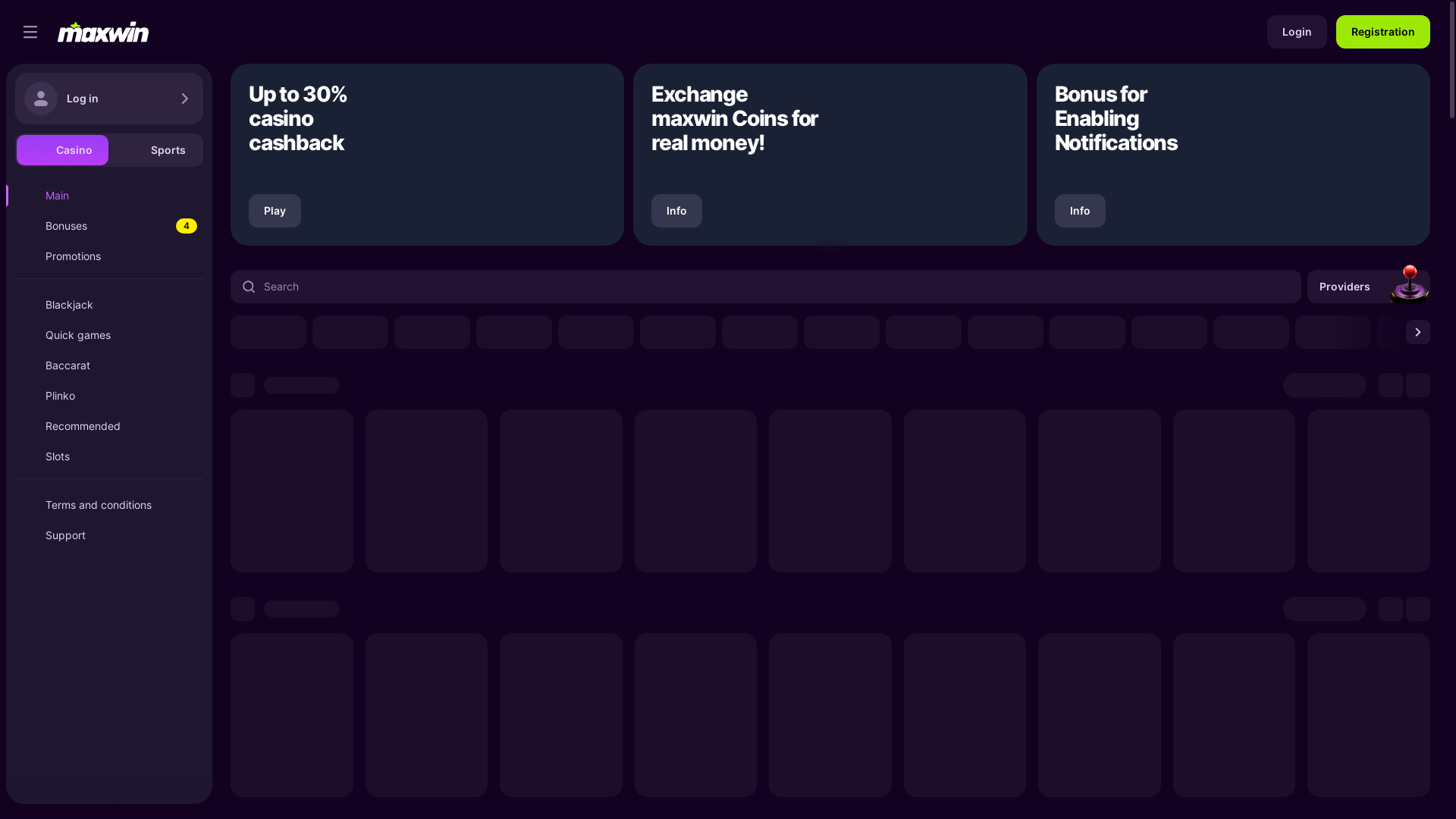Click Info on Exchange Coins banner
The width and height of the screenshot is (1456, 819).
pos(676,211)
